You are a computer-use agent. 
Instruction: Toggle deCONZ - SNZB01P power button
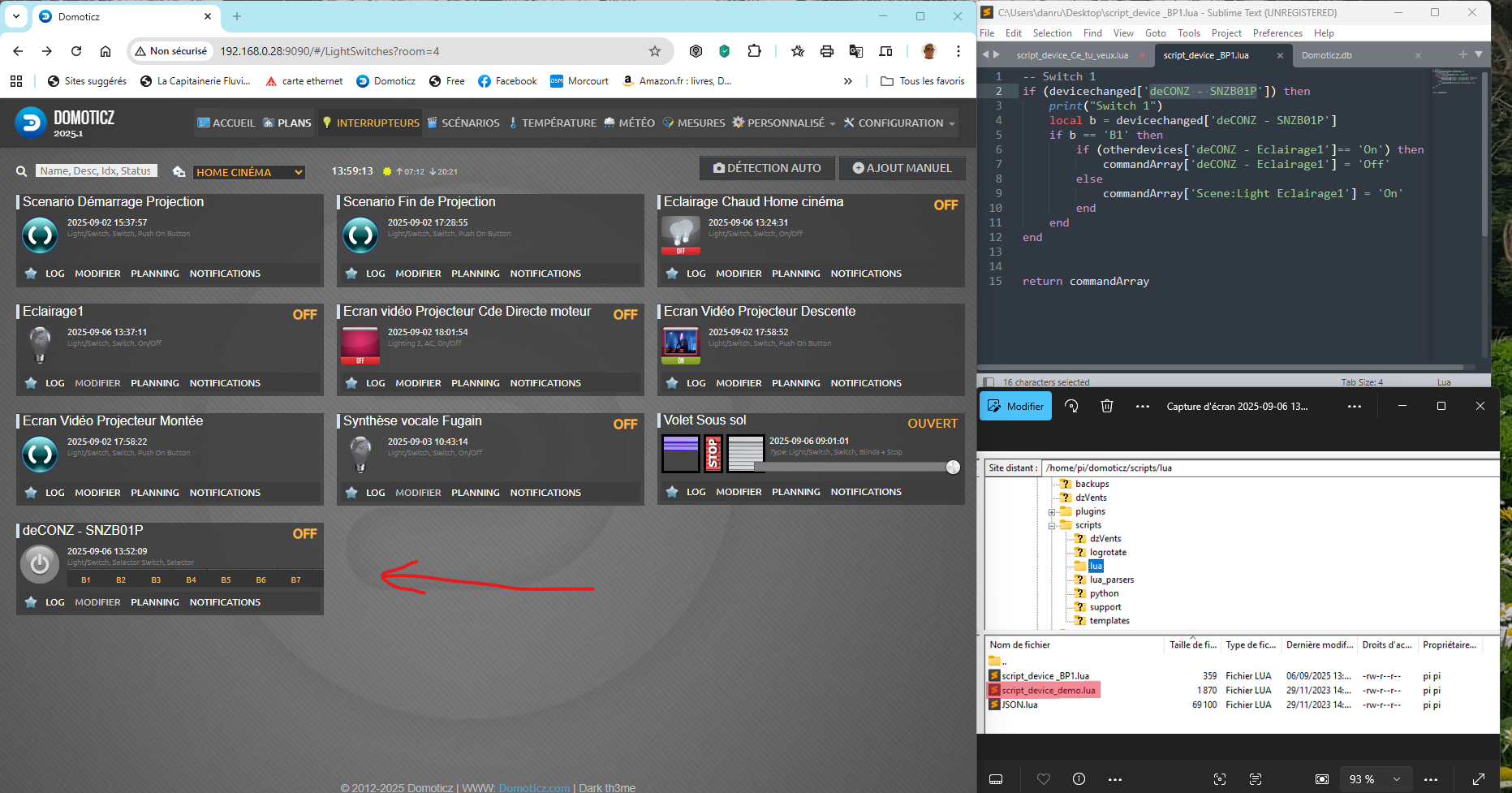(x=40, y=564)
